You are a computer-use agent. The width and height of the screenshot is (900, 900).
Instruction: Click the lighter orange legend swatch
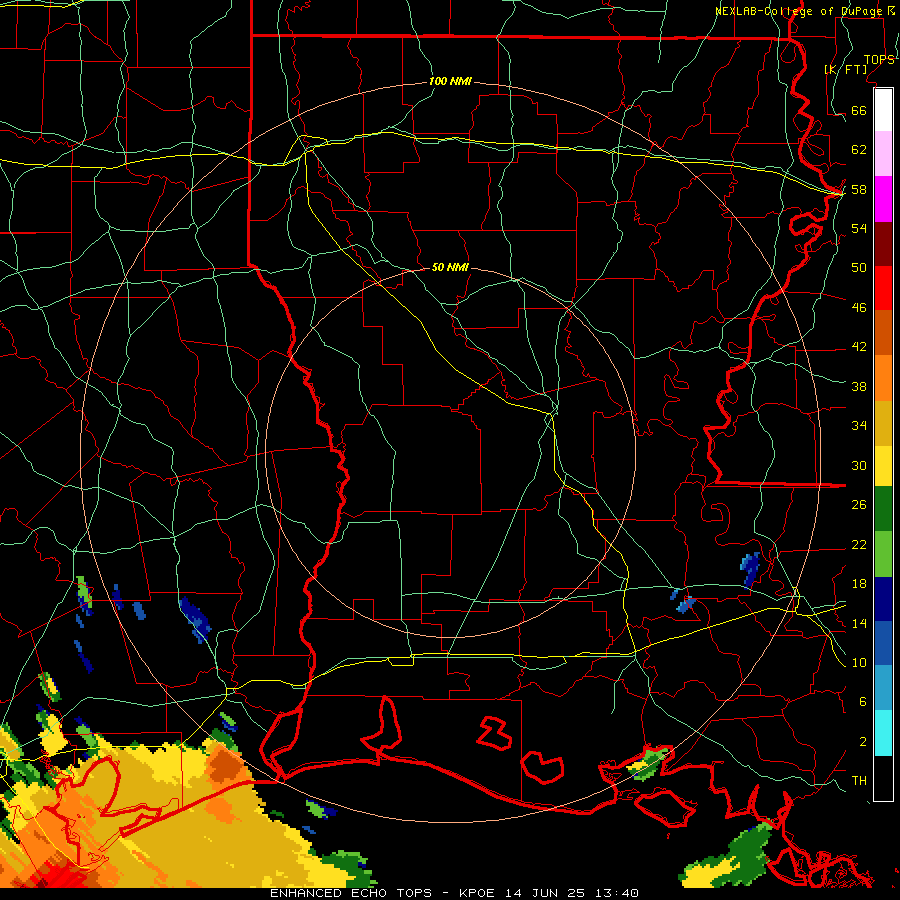pyautogui.click(x=883, y=378)
